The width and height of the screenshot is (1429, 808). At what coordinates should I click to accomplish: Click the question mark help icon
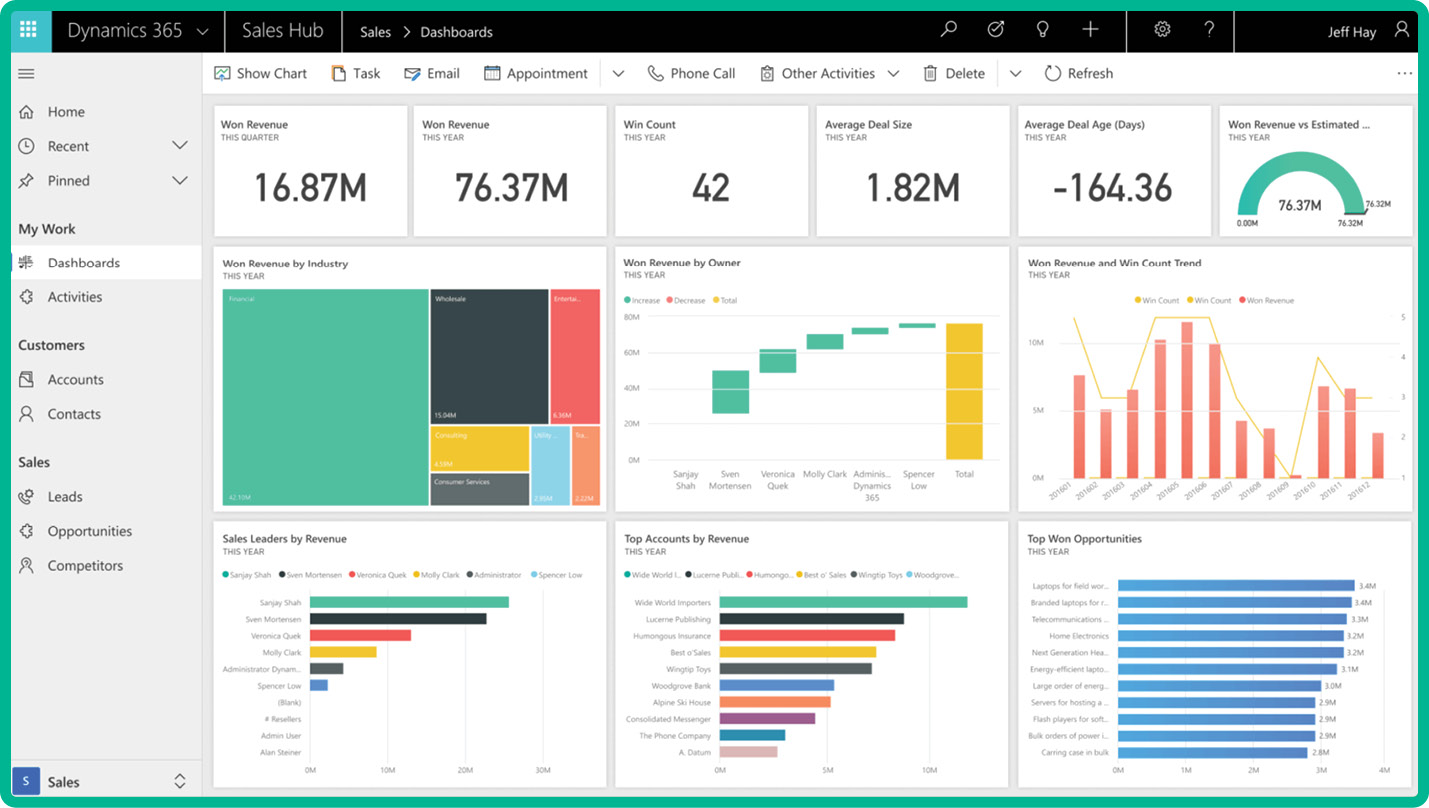[1209, 30]
